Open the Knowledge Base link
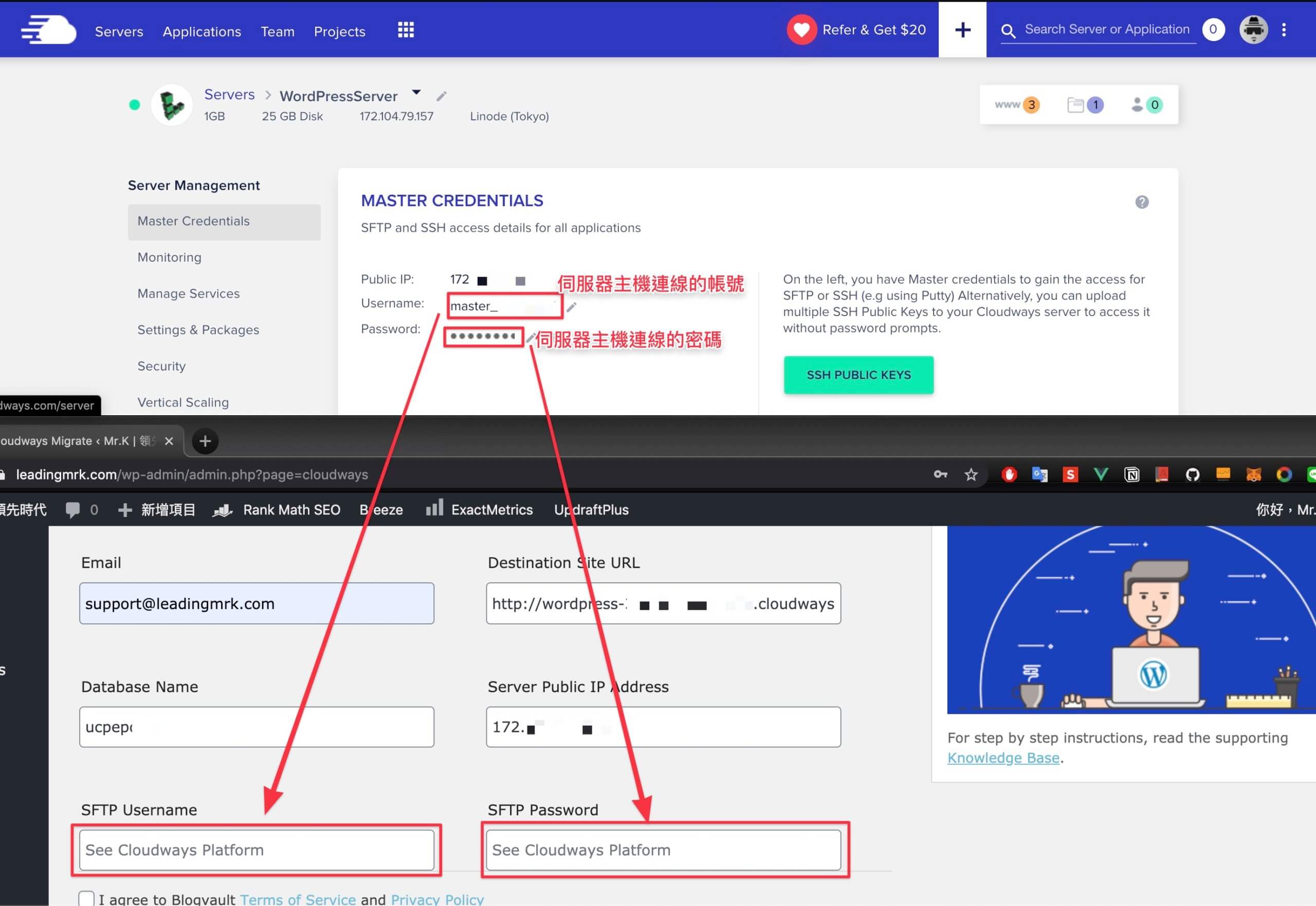1316x906 pixels. tap(1003, 758)
